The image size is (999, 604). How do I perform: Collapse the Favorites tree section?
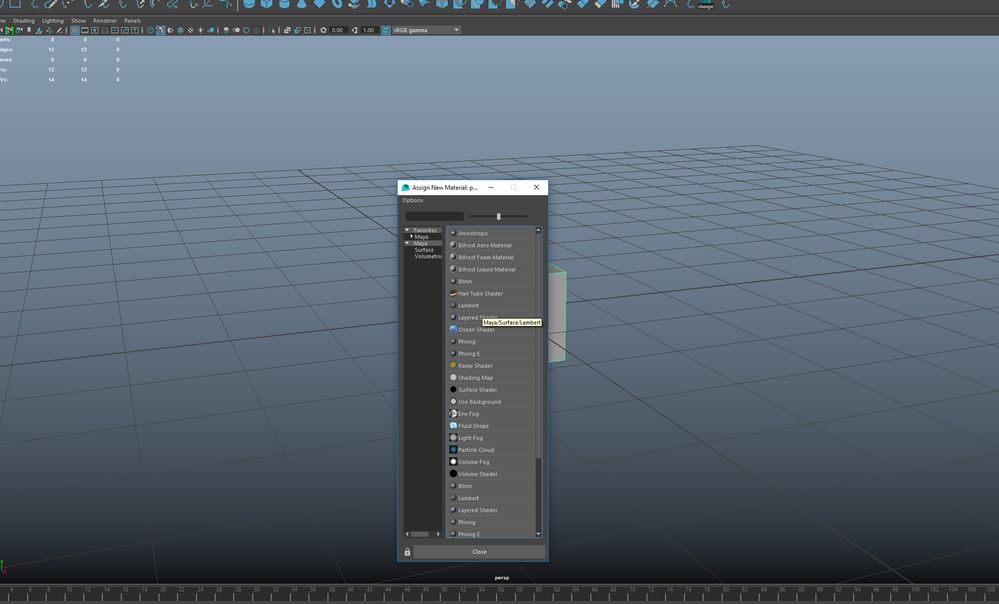pos(407,230)
